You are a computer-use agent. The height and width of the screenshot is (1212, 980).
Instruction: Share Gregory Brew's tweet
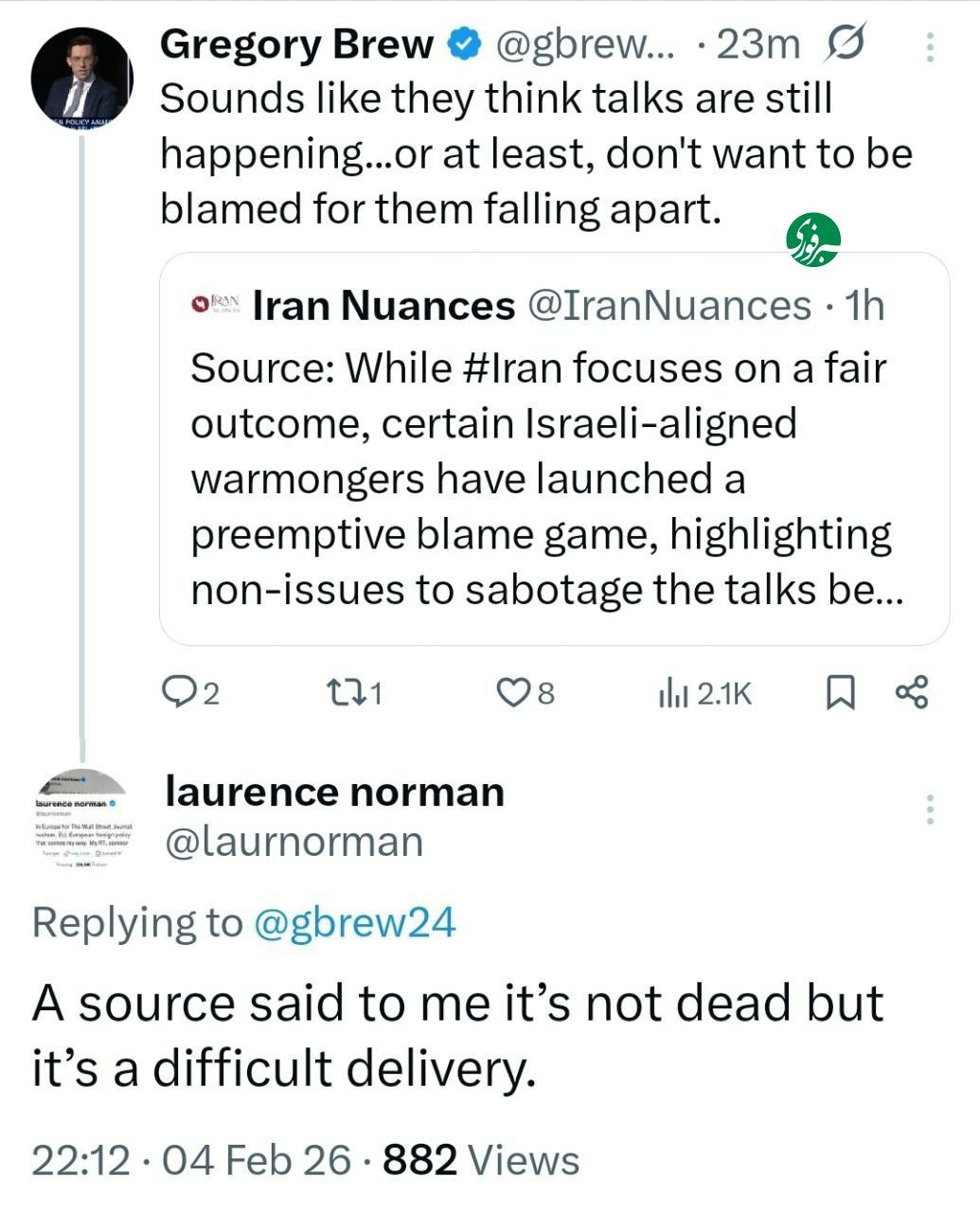[x=912, y=694]
